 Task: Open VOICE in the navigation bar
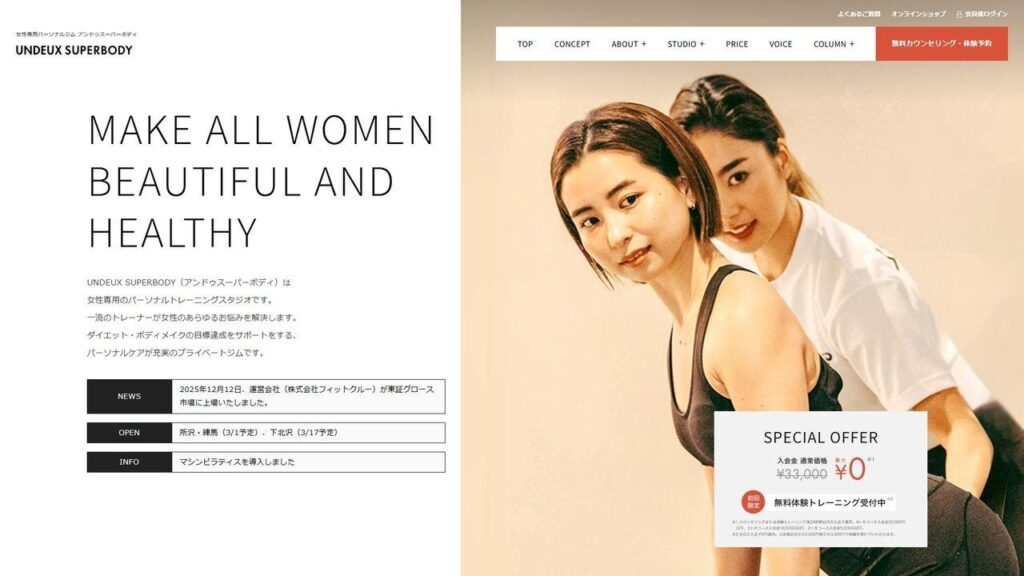[780, 44]
